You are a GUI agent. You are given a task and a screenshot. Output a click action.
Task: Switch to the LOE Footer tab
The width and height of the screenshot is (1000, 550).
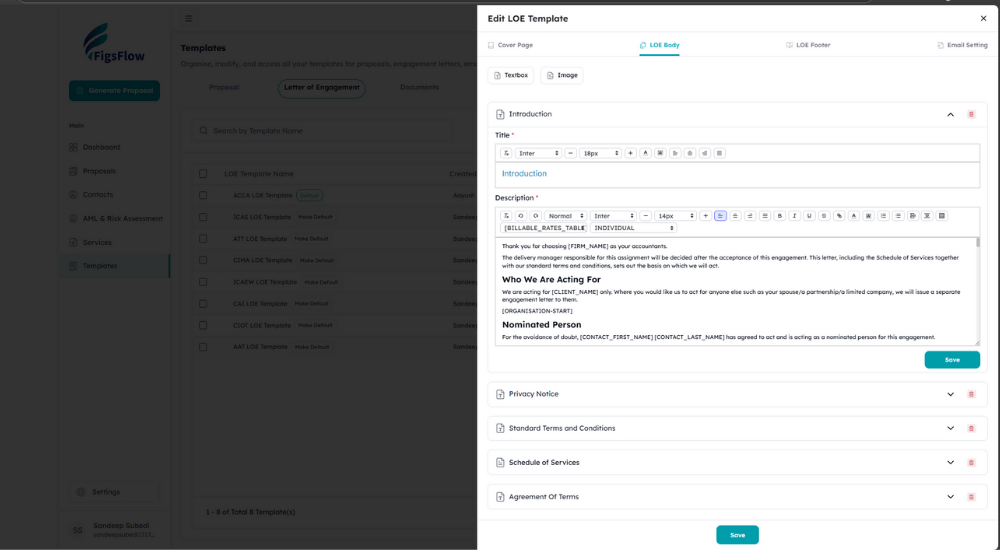tap(808, 45)
